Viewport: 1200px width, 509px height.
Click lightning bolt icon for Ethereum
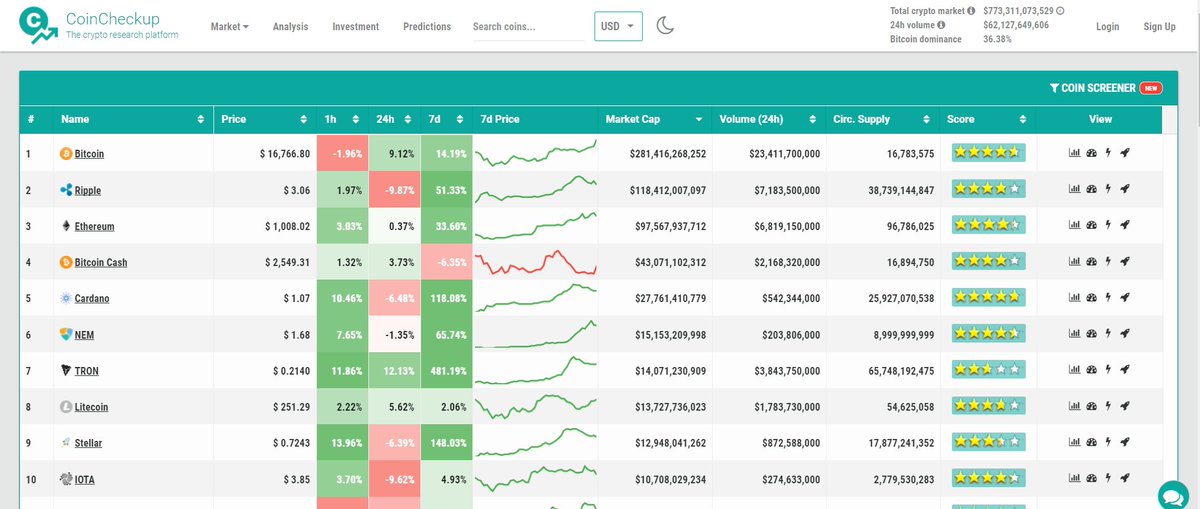pyautogui.click(x=1108, y=226)
